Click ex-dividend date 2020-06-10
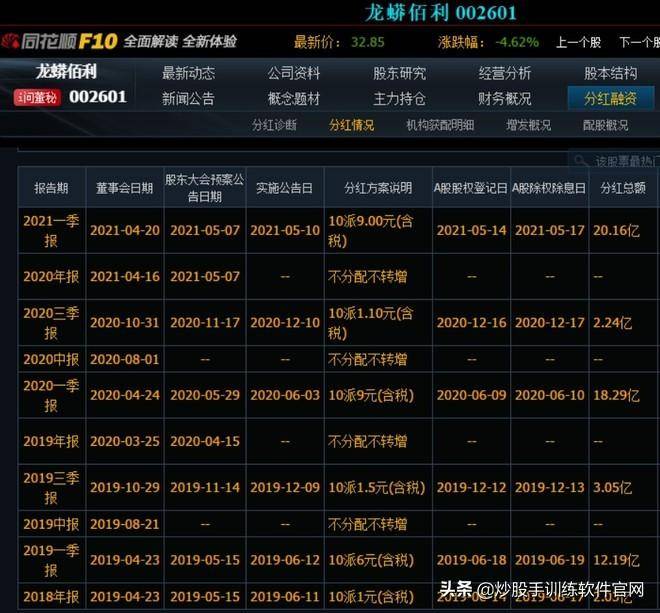Viewport: 660px width, 613px height. pyautogui.click(x=550, y=395)
